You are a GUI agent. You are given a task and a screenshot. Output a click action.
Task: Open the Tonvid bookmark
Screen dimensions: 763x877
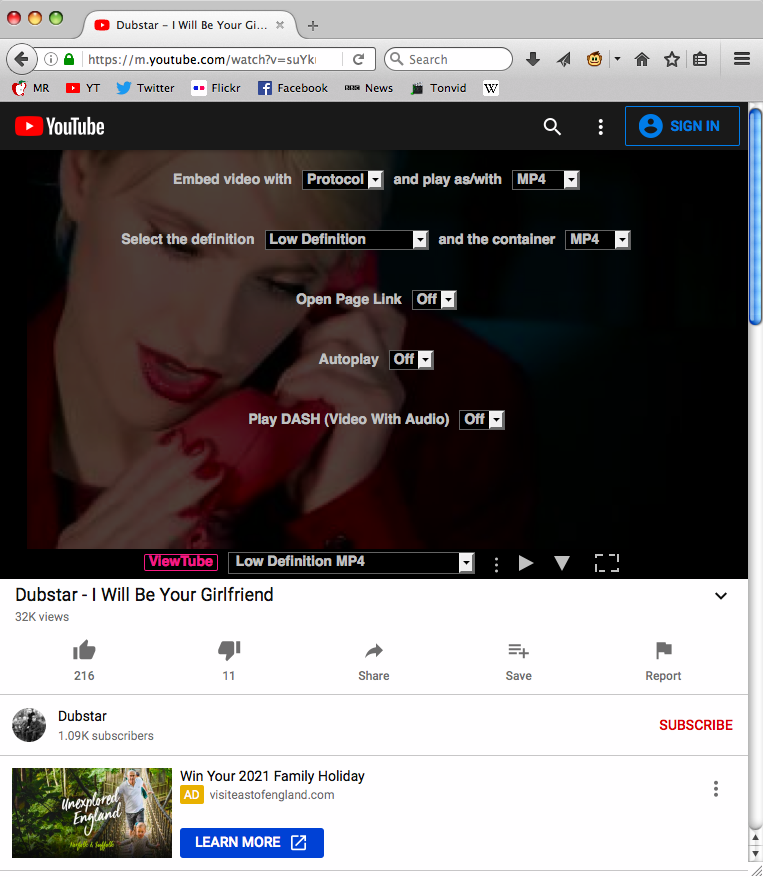pos(439,88)
